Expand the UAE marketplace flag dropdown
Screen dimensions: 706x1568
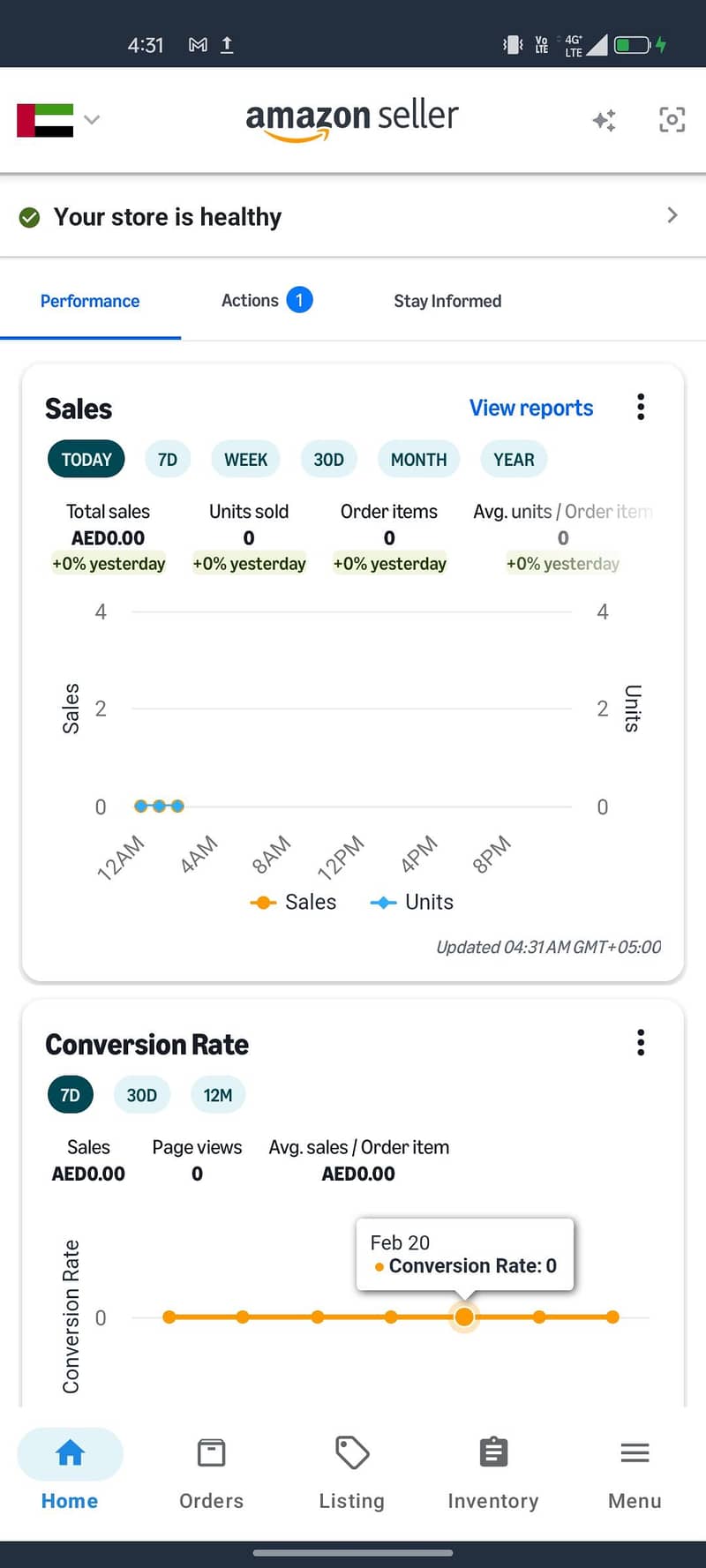(58, 120)
